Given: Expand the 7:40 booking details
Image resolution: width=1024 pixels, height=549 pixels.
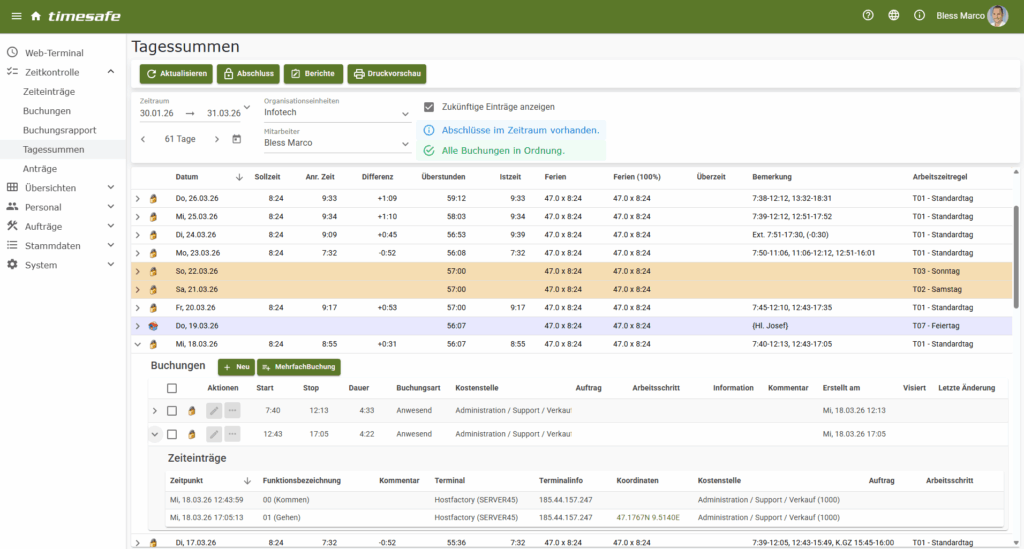Looking at the screenshot, I should 155,411.
